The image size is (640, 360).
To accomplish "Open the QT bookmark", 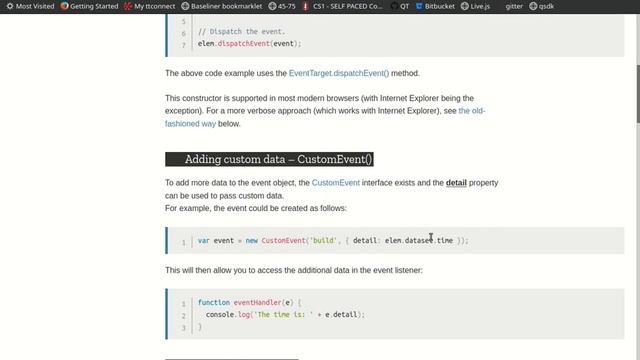I will (x=400, y=6).
